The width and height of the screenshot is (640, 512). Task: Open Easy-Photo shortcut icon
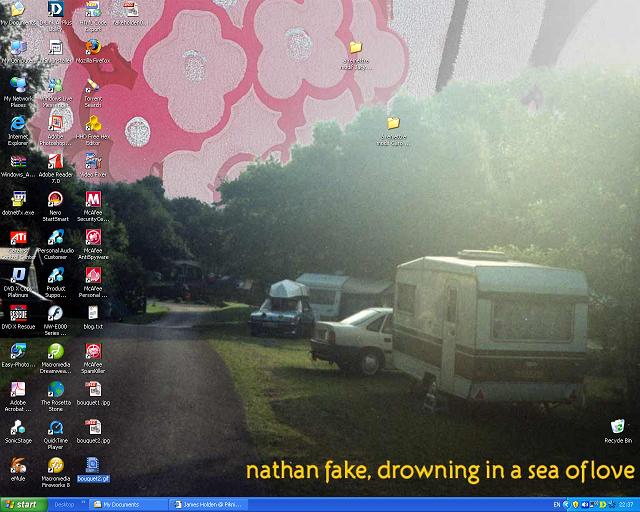pos(18,355)
